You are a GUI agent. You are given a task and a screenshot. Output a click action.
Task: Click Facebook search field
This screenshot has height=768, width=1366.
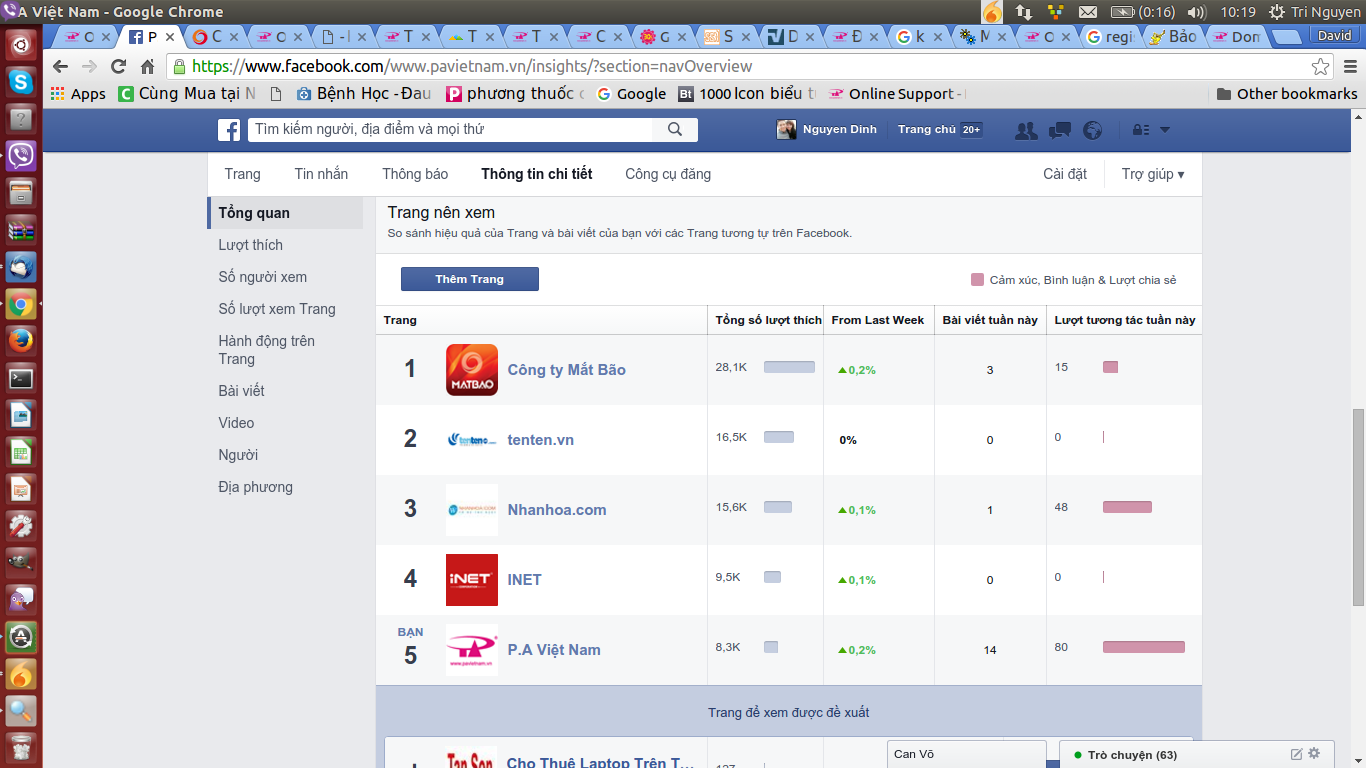pos(451,130)
